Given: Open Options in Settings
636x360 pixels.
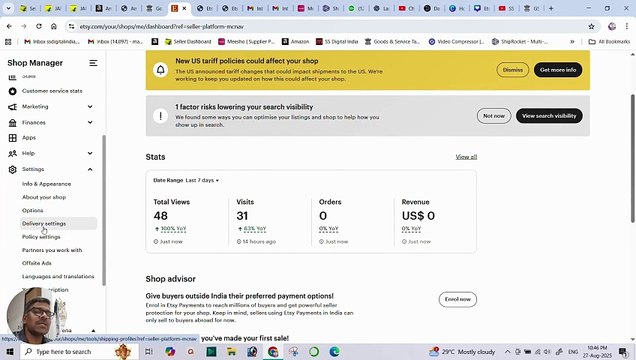Looking at the screenshot, I should [32, 211].
